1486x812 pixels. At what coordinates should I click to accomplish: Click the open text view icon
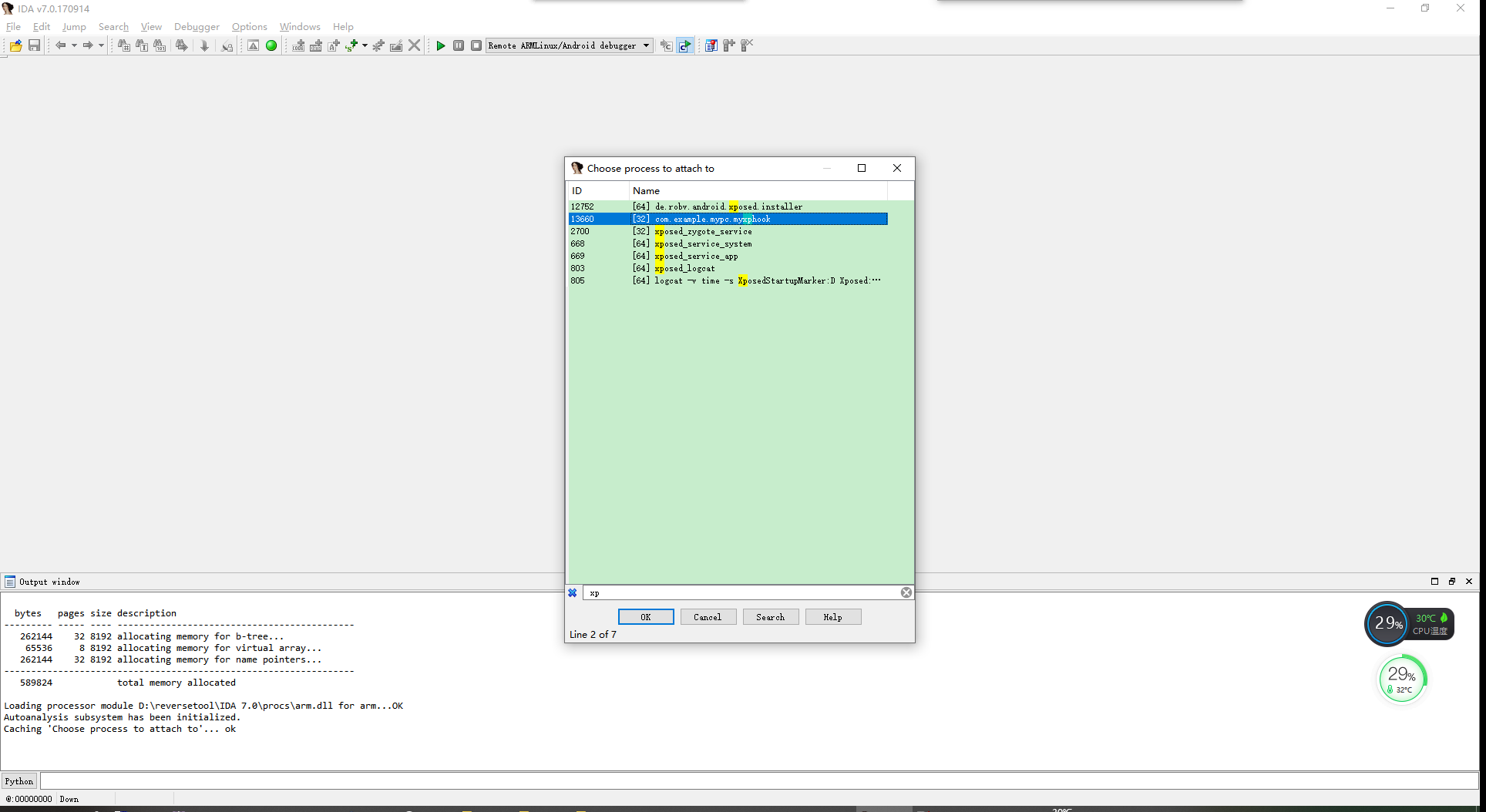227,45
